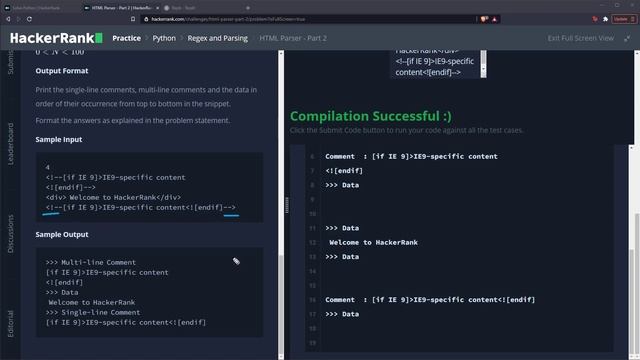
Task: Click the browser Update button
Action: [x=624, y=19]
